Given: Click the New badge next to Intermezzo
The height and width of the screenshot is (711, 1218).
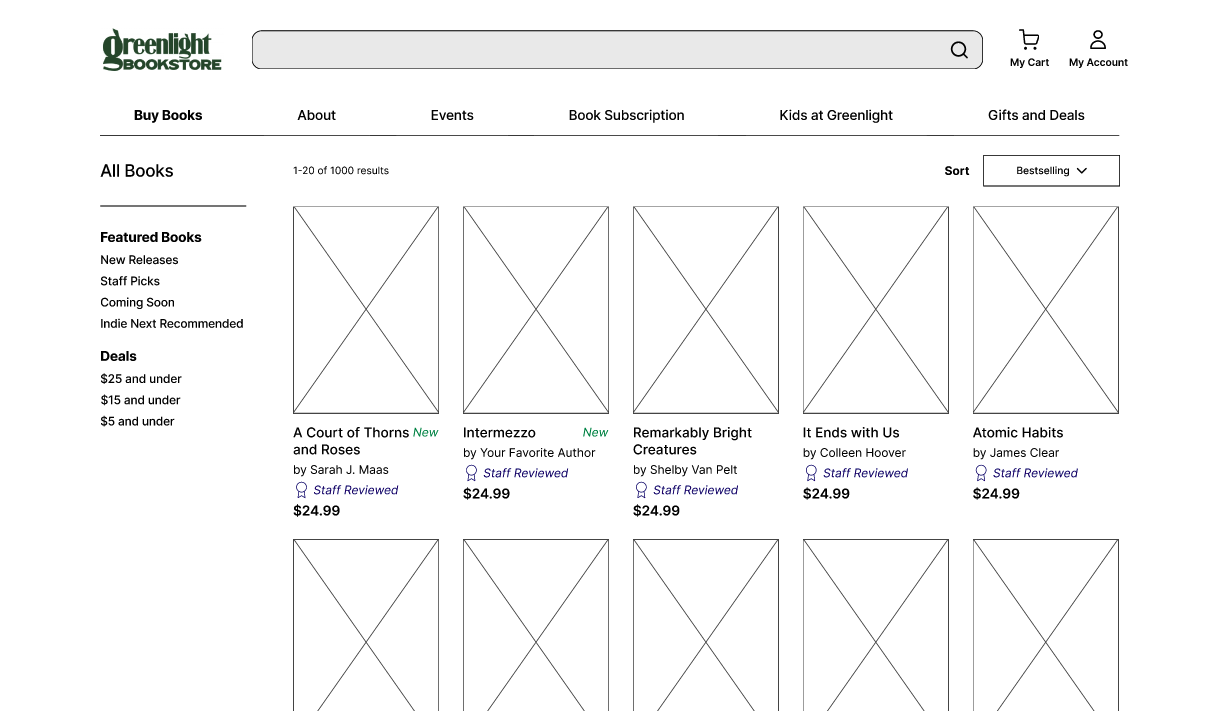Looking at the screenshot, I should coord(595,433).
